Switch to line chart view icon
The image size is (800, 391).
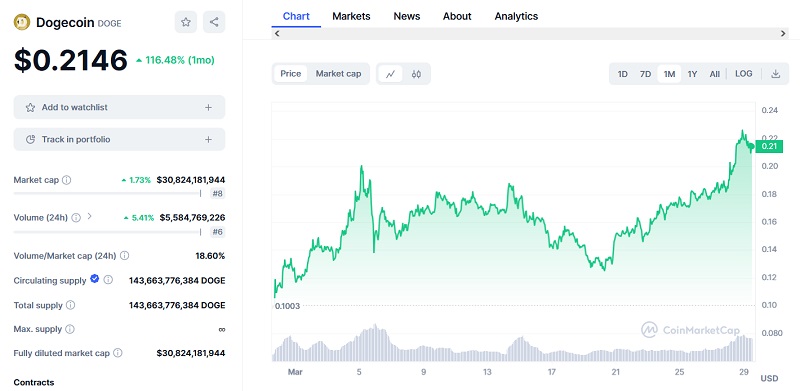391,74
